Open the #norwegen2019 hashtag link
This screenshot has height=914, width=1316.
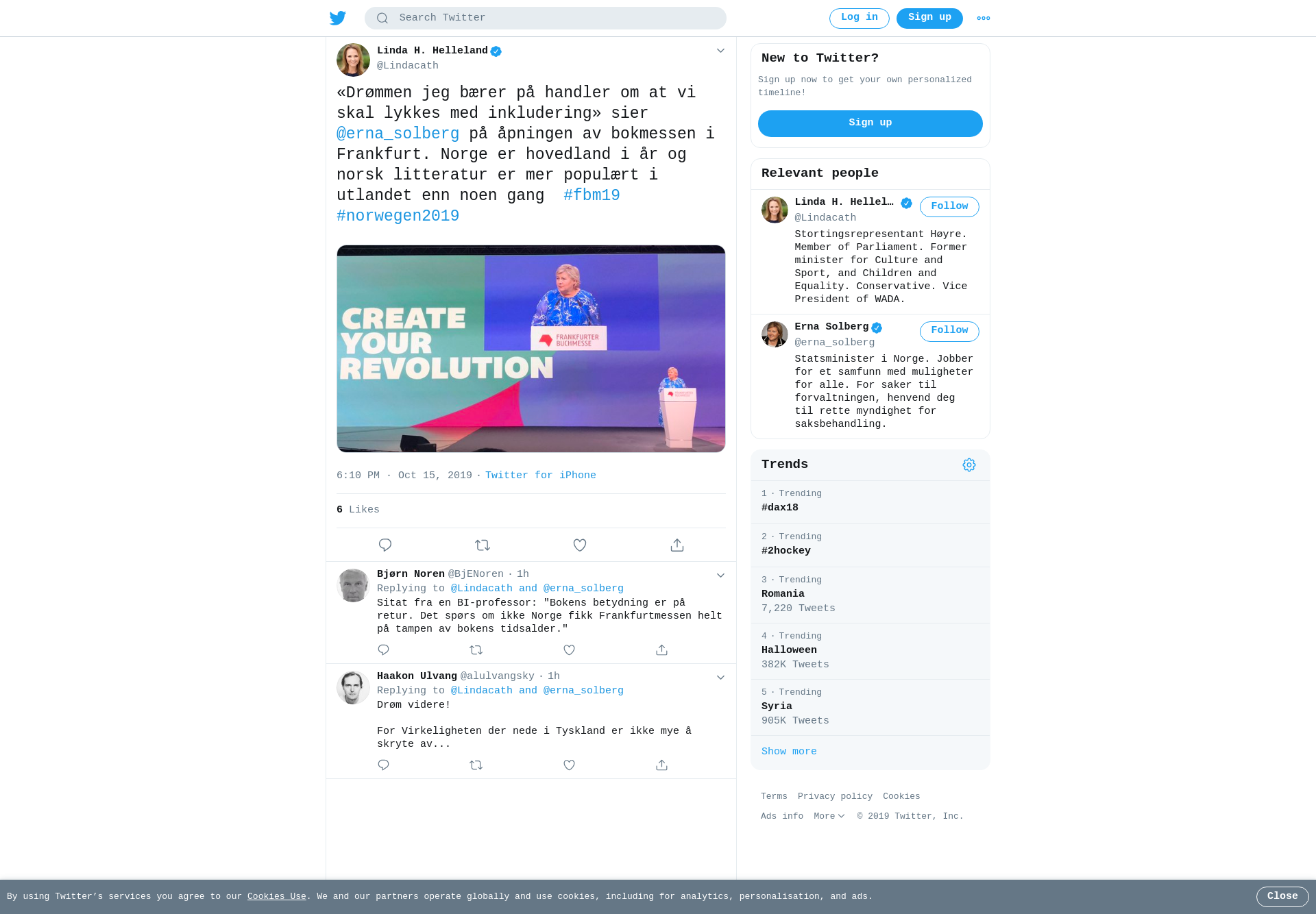pyautogui.click(x=398, y=217)
